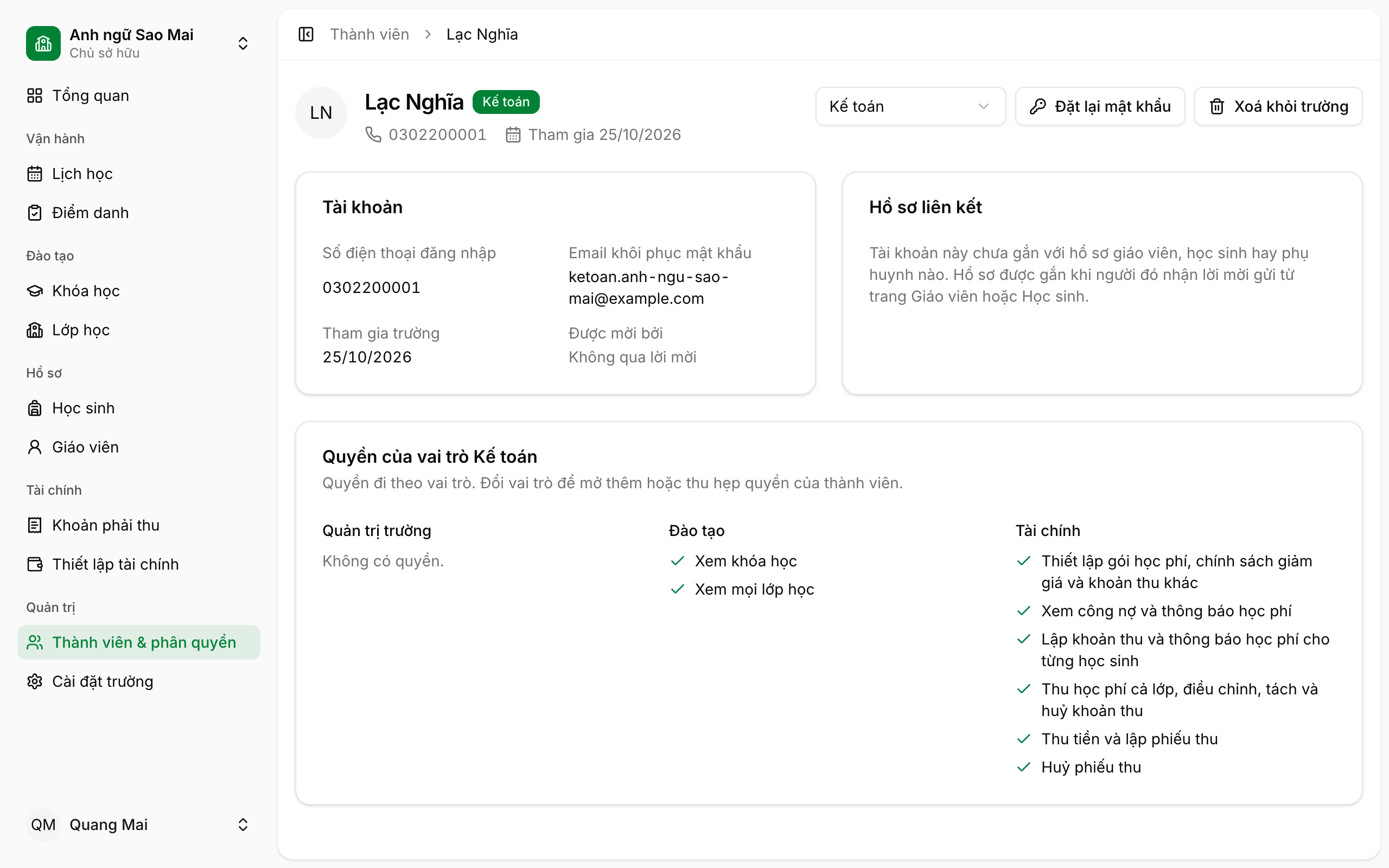
Task: Expand the Quang Mai user menu
Action: coord(243,825)
